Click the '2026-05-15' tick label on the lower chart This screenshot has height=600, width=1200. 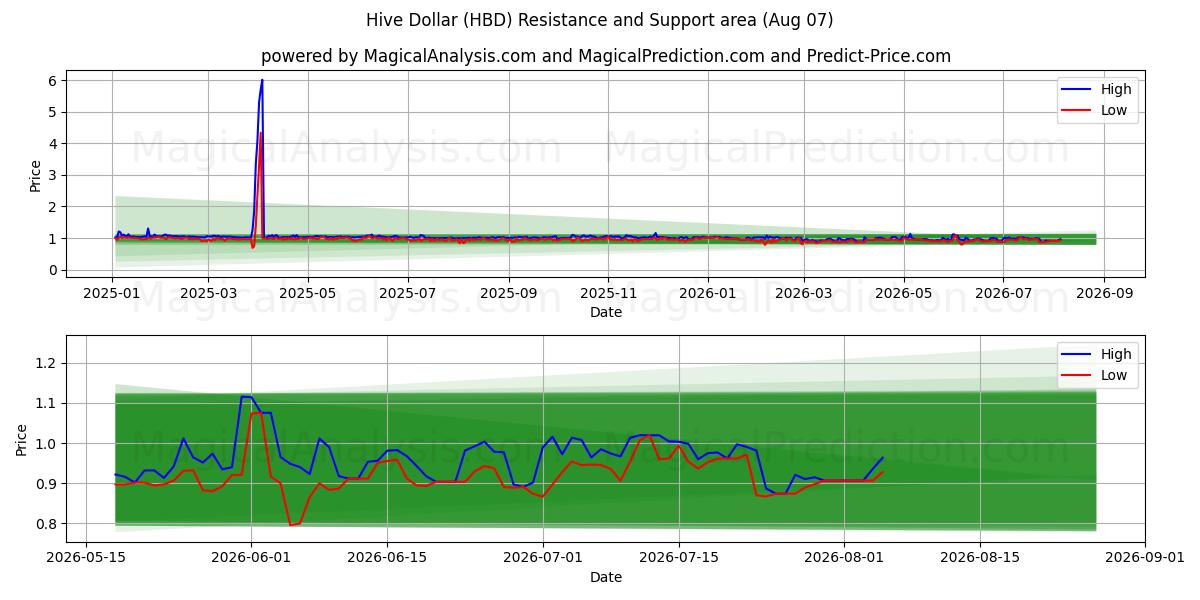(86, 557)
